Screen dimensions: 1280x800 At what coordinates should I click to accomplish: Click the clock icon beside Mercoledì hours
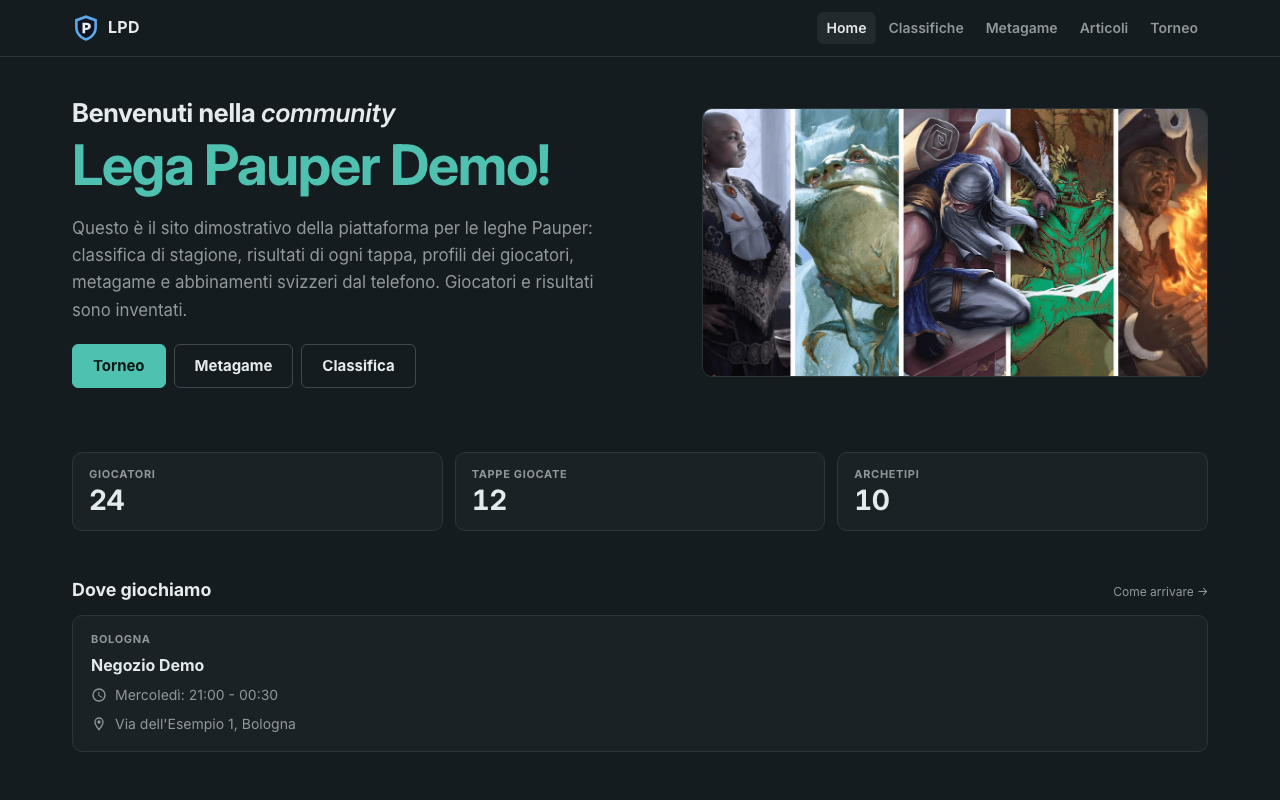[99, 695]
